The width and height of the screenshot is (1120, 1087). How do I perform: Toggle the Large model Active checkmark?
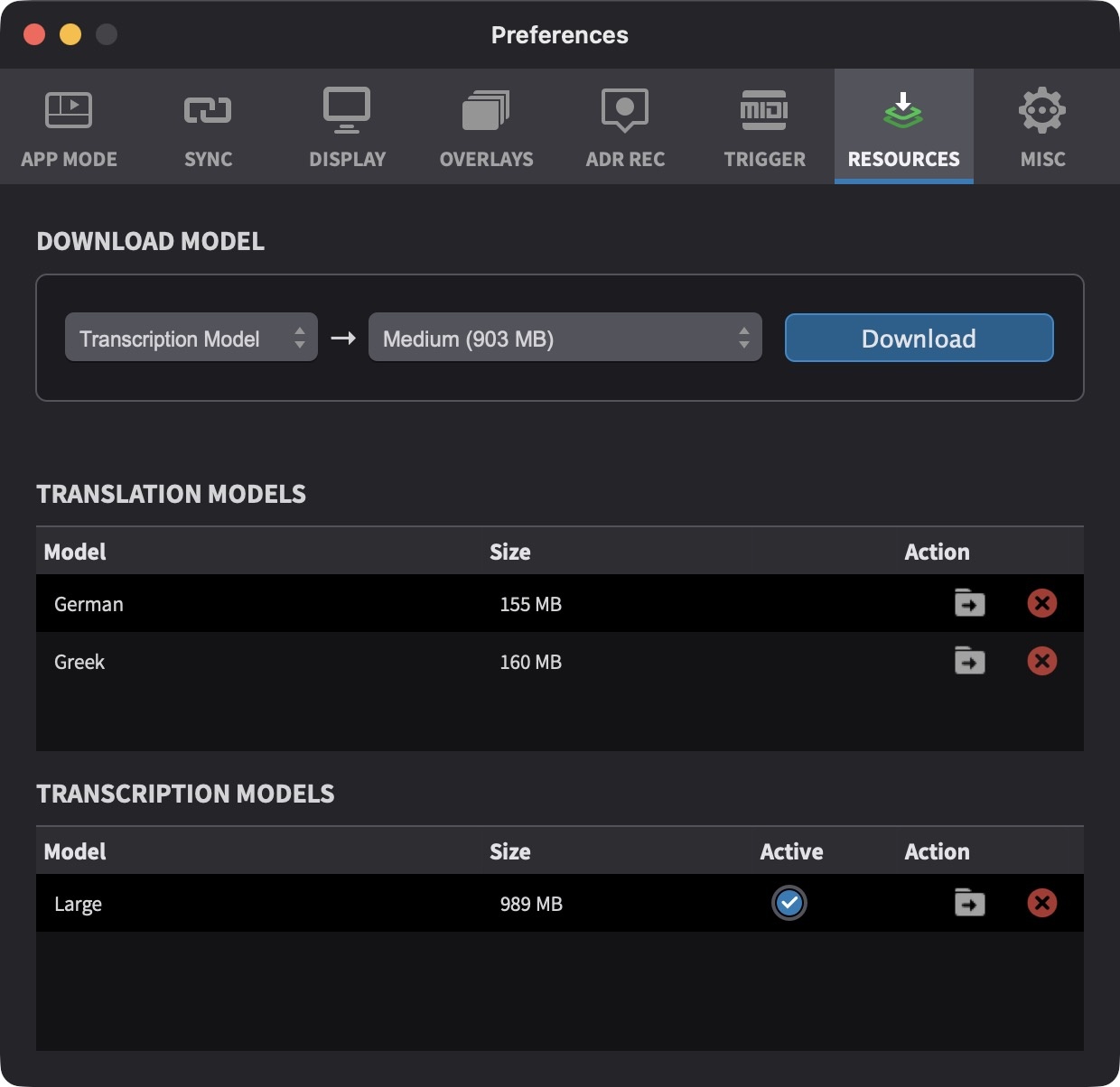pyautogui.click(x=789, y=903)
